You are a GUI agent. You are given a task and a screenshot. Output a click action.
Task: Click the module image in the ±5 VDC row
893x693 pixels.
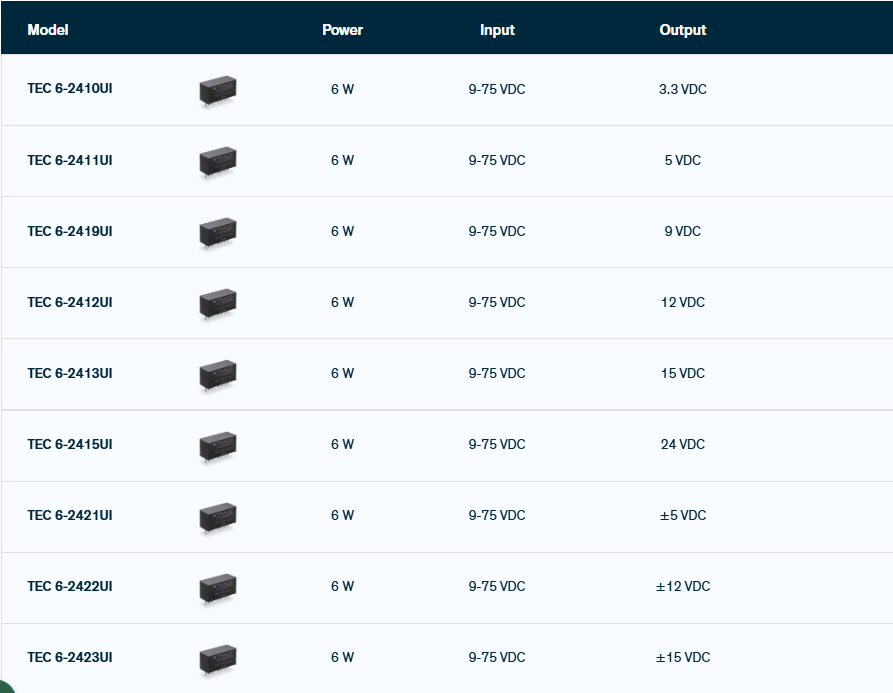[x=218, y=517]
